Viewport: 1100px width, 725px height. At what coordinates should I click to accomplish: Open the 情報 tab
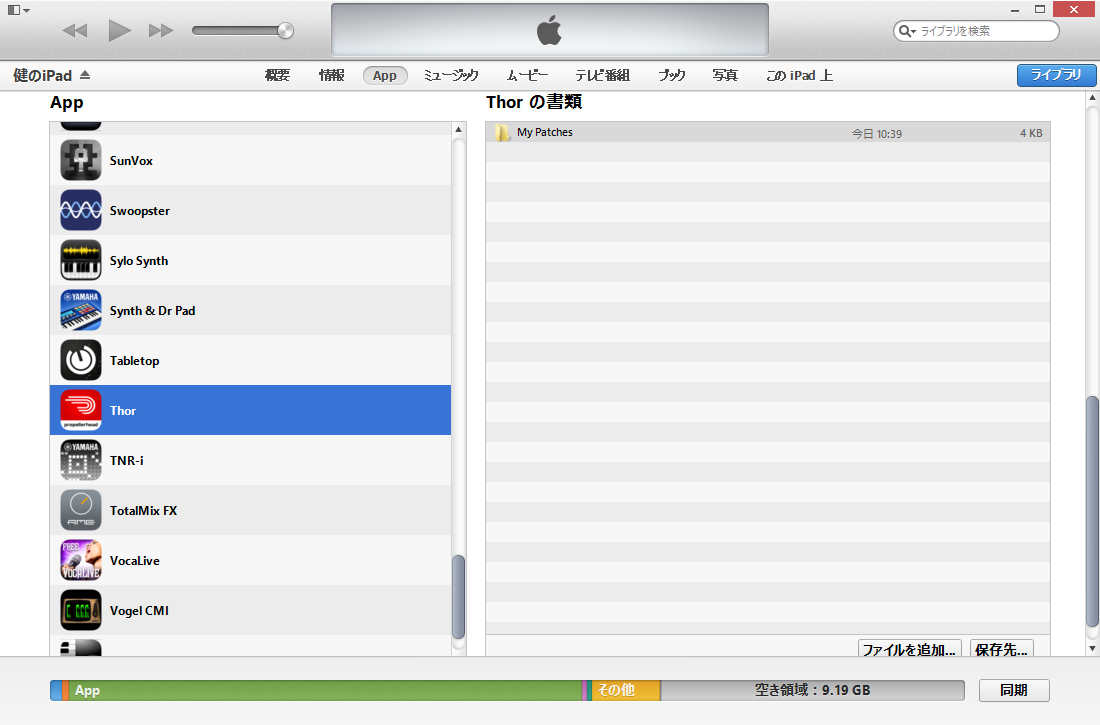(331, 75)
